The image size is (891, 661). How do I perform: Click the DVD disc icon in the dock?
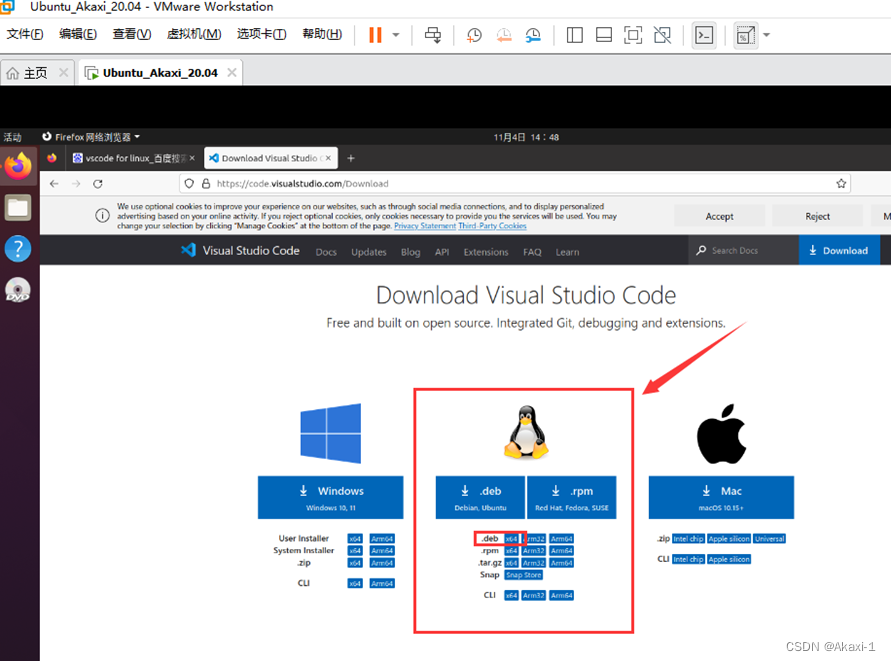point(18,290)
